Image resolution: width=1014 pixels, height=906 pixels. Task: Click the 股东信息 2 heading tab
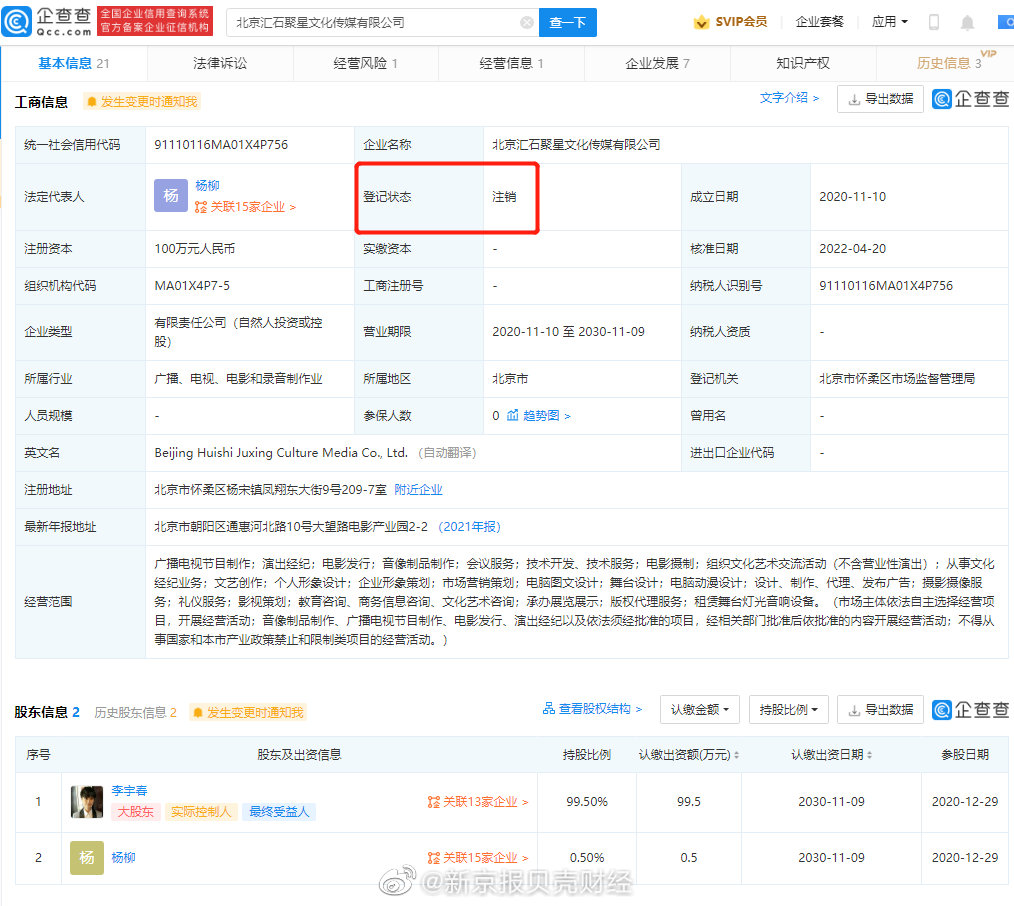point(47,712)
